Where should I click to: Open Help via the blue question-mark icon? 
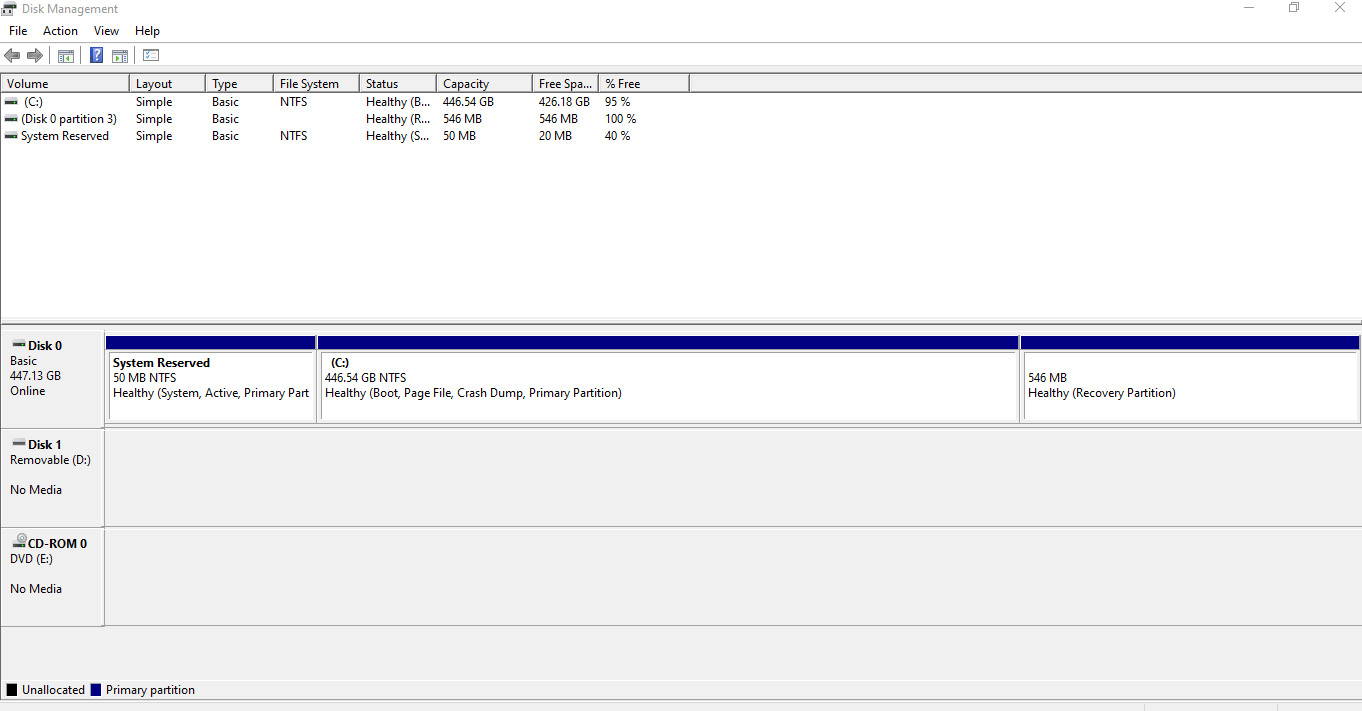pos(97,56)
